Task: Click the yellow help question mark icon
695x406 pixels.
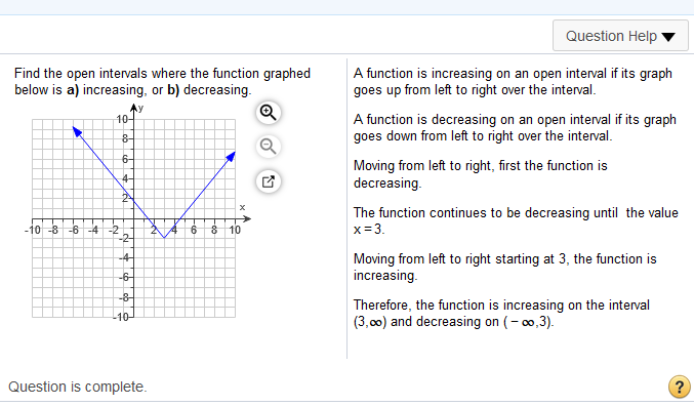Action: tap(679, 386)
